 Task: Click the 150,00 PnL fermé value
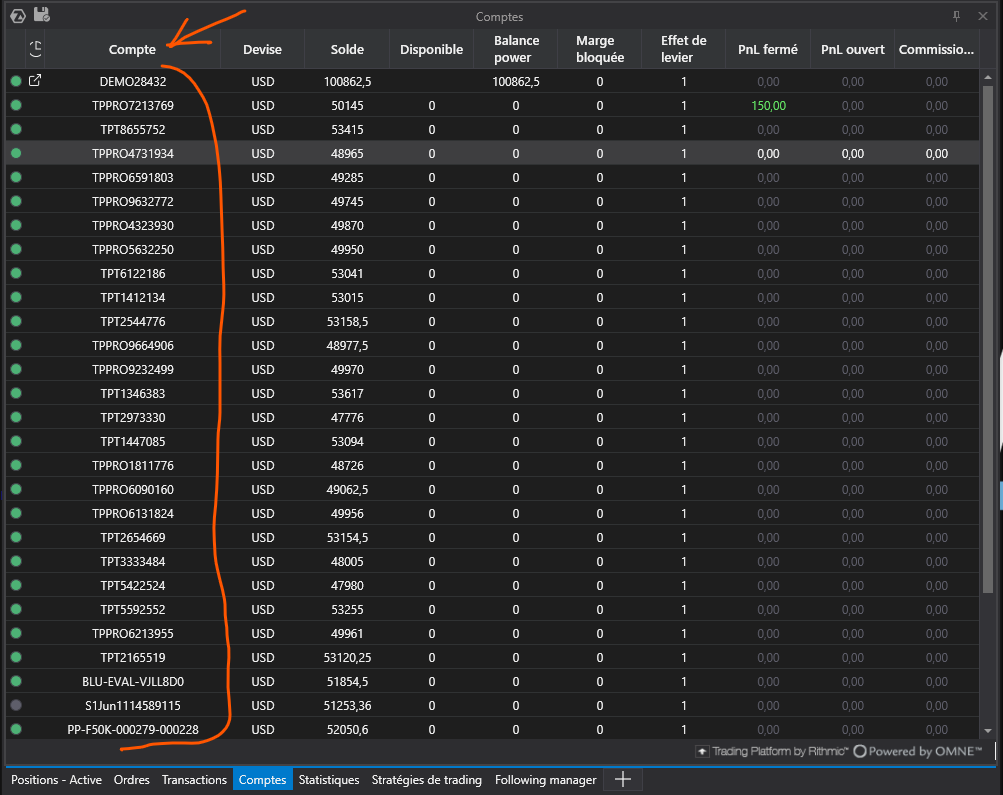pos(768,106)
